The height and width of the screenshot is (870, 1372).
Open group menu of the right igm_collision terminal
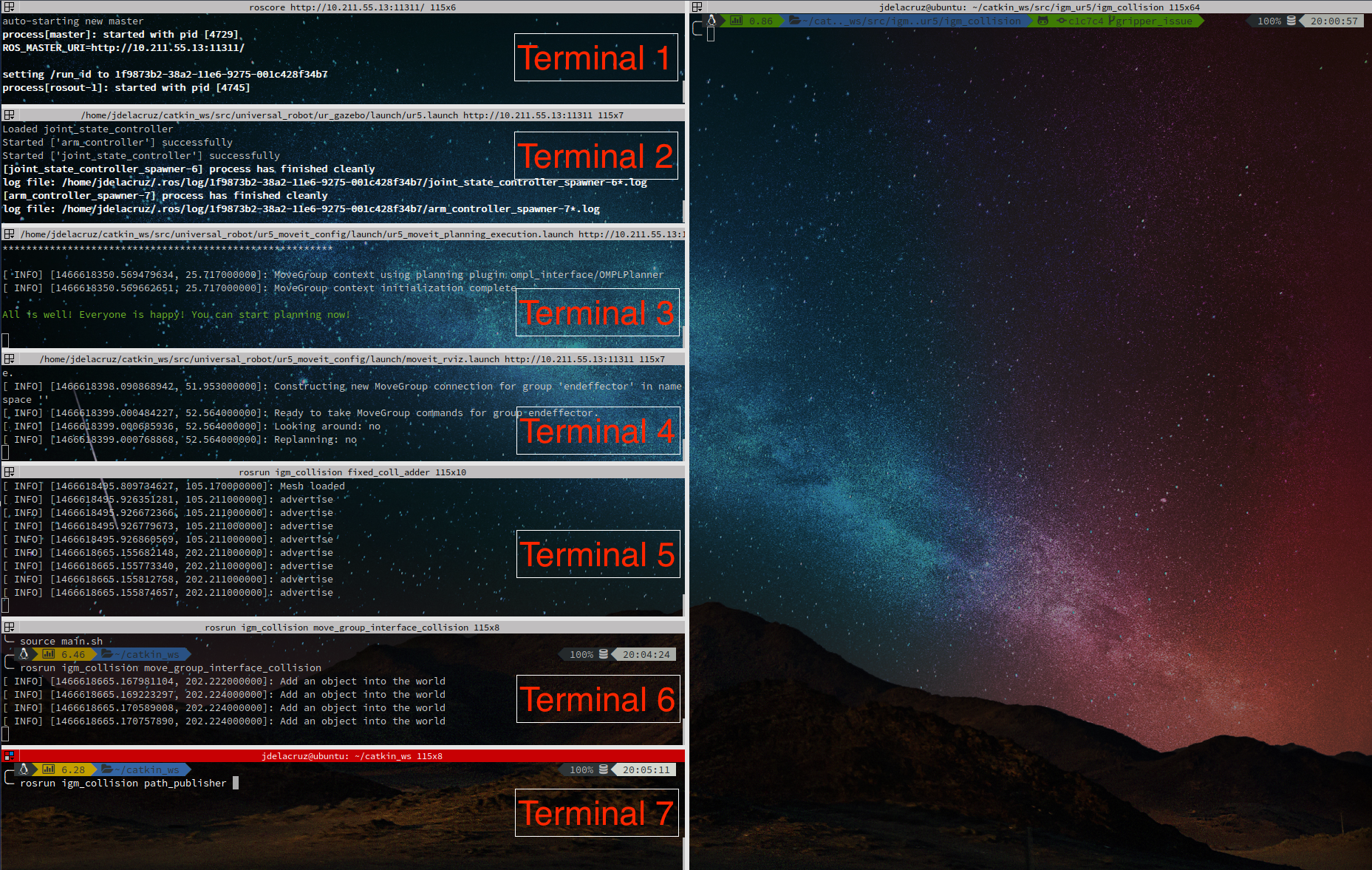point(697,7)
